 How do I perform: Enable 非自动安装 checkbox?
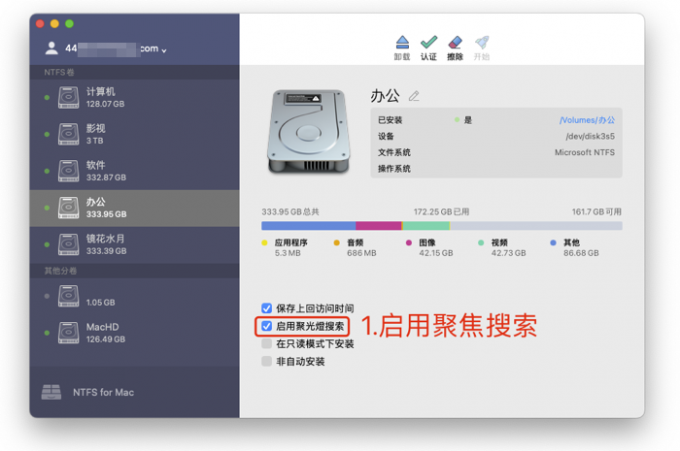[266, 361]
